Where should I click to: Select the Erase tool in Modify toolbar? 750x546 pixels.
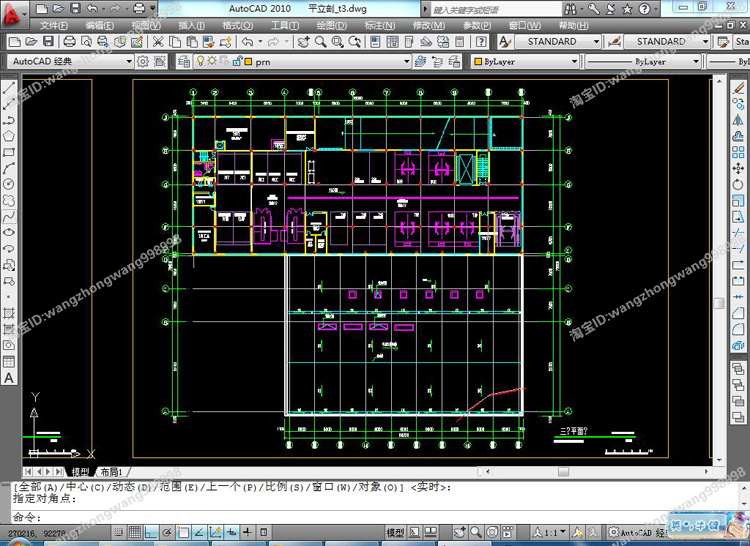point(738,87)
